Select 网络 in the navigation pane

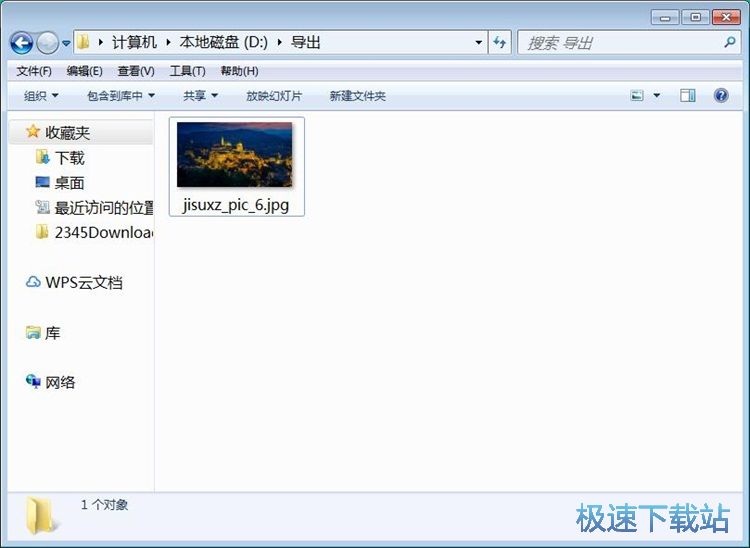60,383
